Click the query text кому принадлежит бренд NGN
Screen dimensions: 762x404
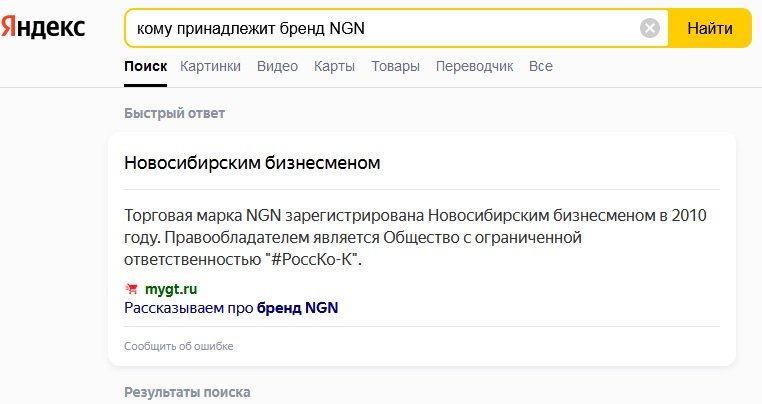tap(251, 29)
